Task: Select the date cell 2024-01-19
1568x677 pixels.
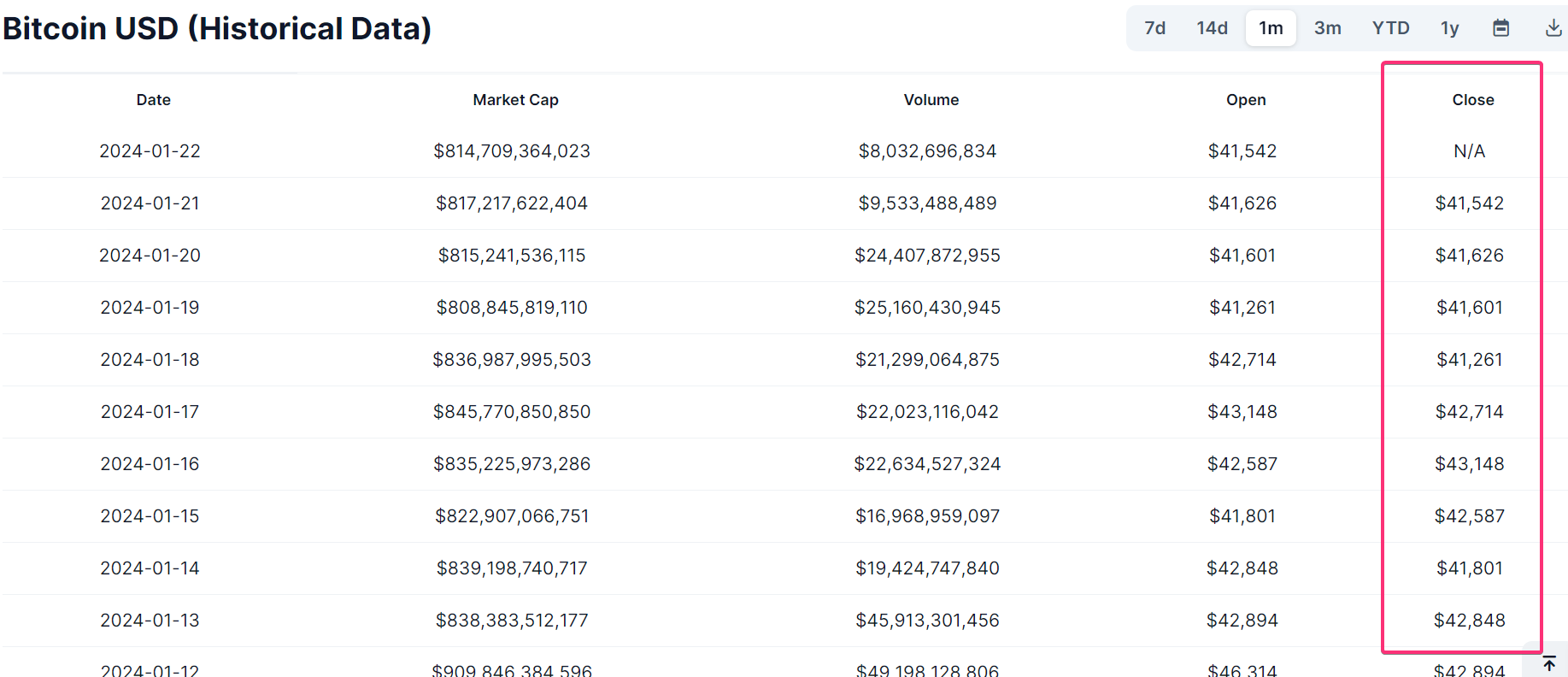Action: (x=150, y=308)
